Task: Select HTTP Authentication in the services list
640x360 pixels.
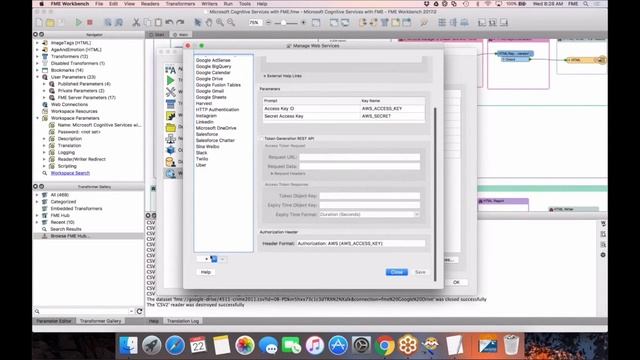Action: point(218,110)
